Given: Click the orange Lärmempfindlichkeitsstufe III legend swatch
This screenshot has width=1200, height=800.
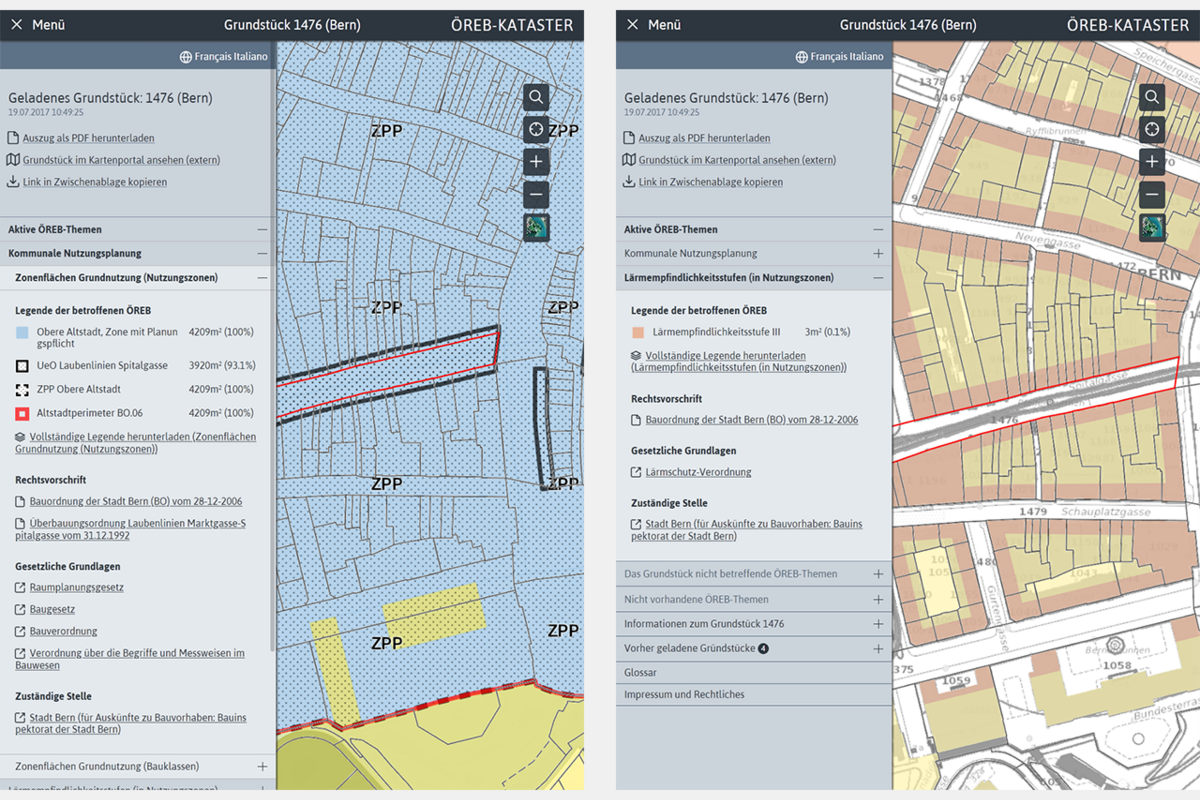Looking at the screenshot, I should pos(637,332).
